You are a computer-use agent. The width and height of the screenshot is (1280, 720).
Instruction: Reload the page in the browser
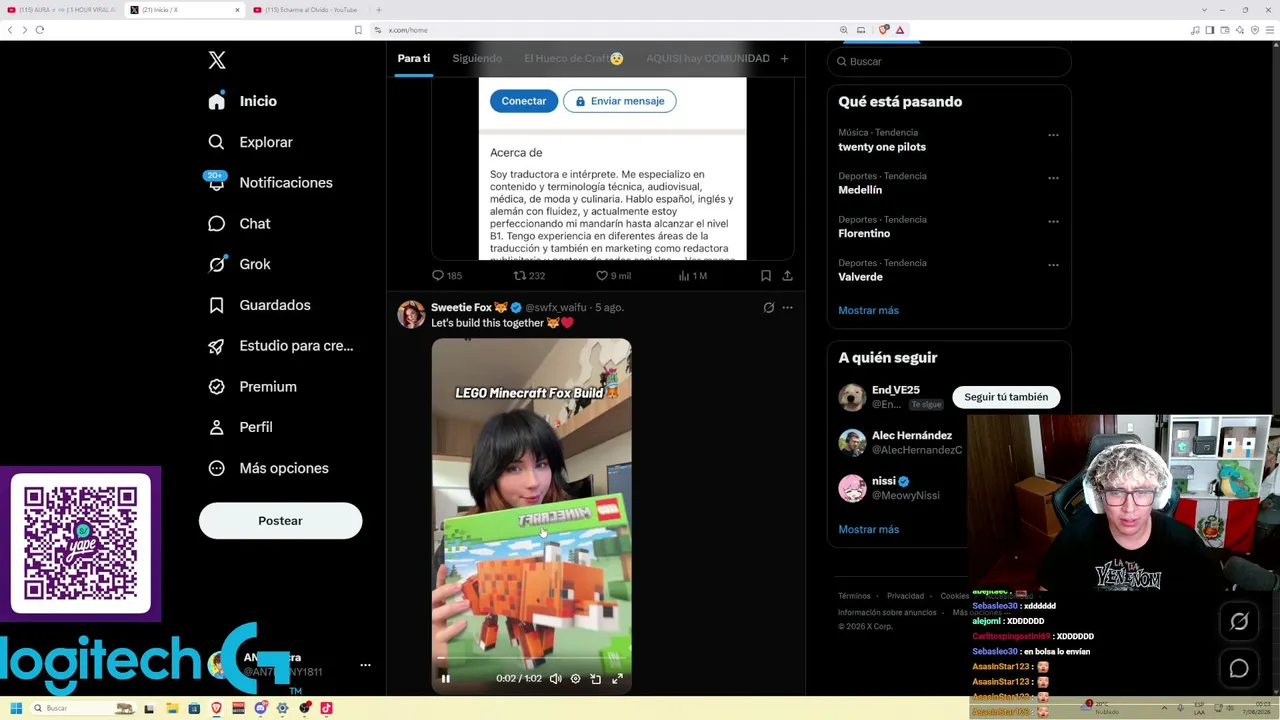[x=40, y=30]
